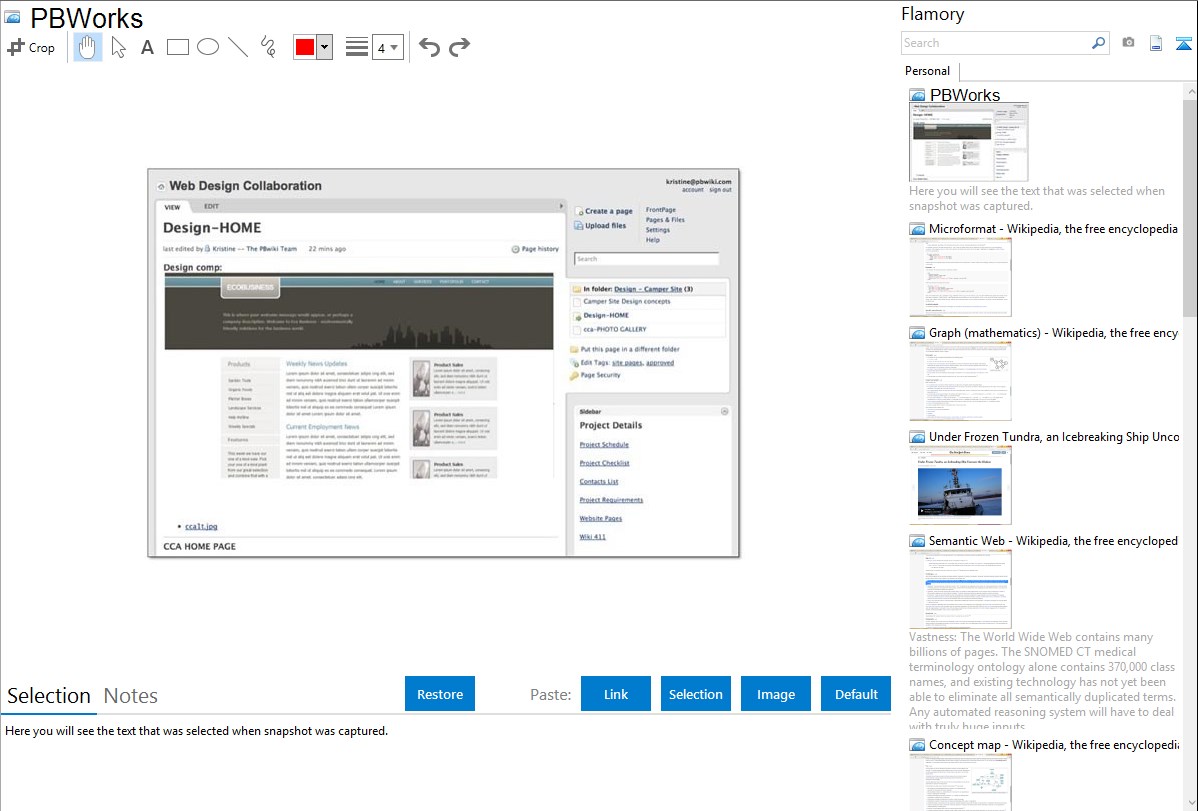Screen dimensions: 1198x811
Task: Pick the rectangle shape tool
Action: [178, 47]
